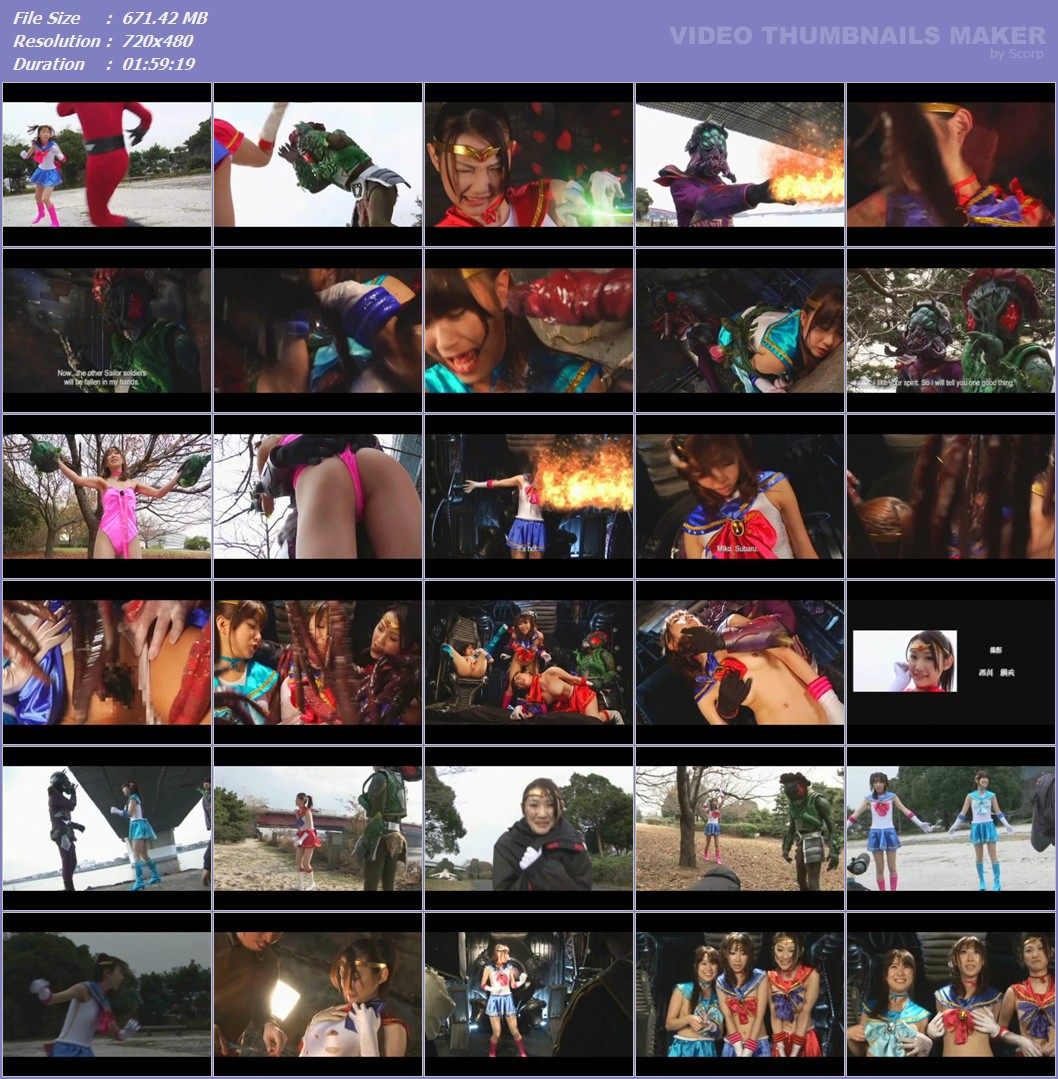Viewport: 1058px width, 1079px height.
Task: Open the thumbnail subtitled "Miko, Subaru"
Action: click(740, 496)
